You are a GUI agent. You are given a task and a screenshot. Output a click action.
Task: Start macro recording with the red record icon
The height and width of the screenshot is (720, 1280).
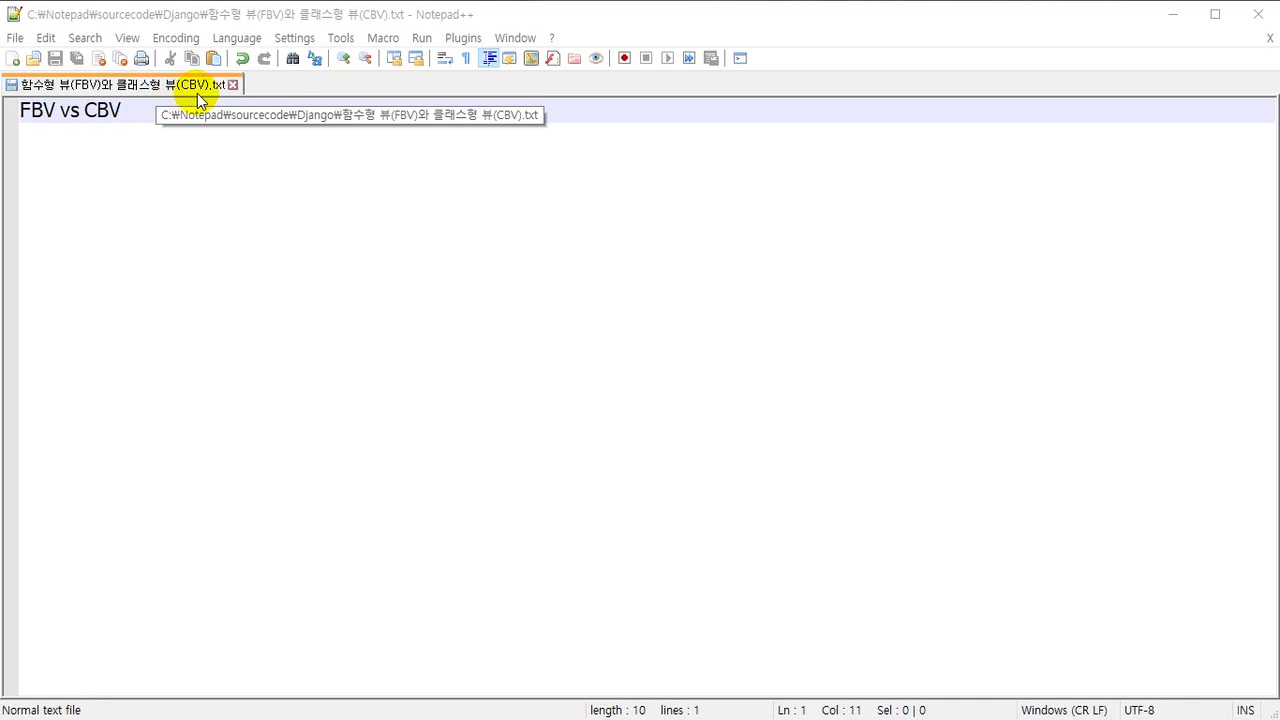pos(624,58)
